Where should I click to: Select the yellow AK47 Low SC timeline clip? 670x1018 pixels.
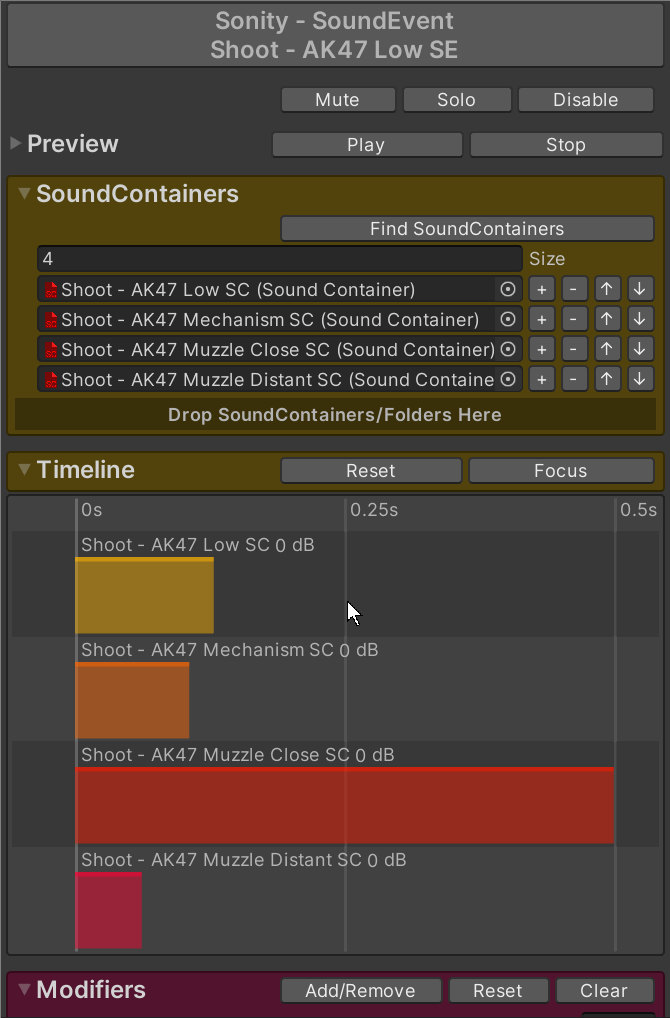coord(144,595)
